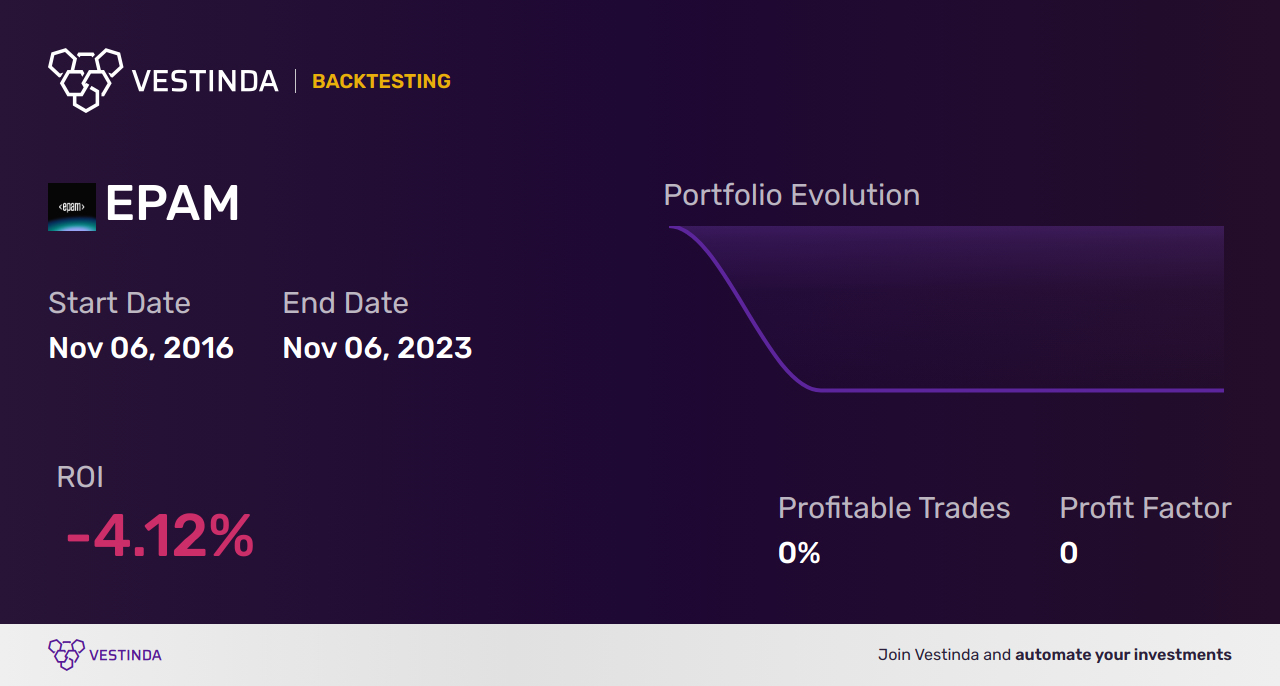Click the EPAM ticker title
Viewport: 1280px width, 686px height.
(172, 205)
